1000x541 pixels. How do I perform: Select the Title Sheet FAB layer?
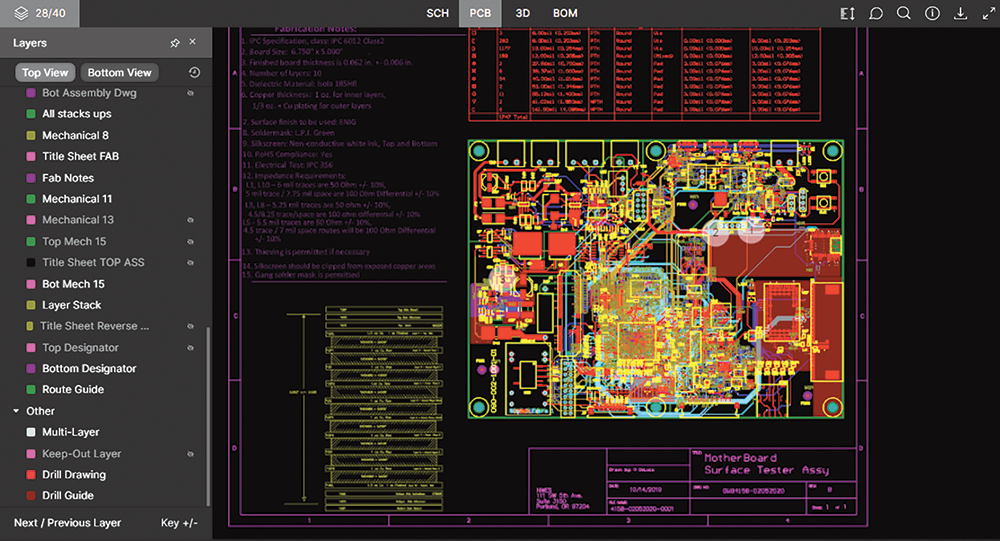pyautogui.click(x=80, y=156)
